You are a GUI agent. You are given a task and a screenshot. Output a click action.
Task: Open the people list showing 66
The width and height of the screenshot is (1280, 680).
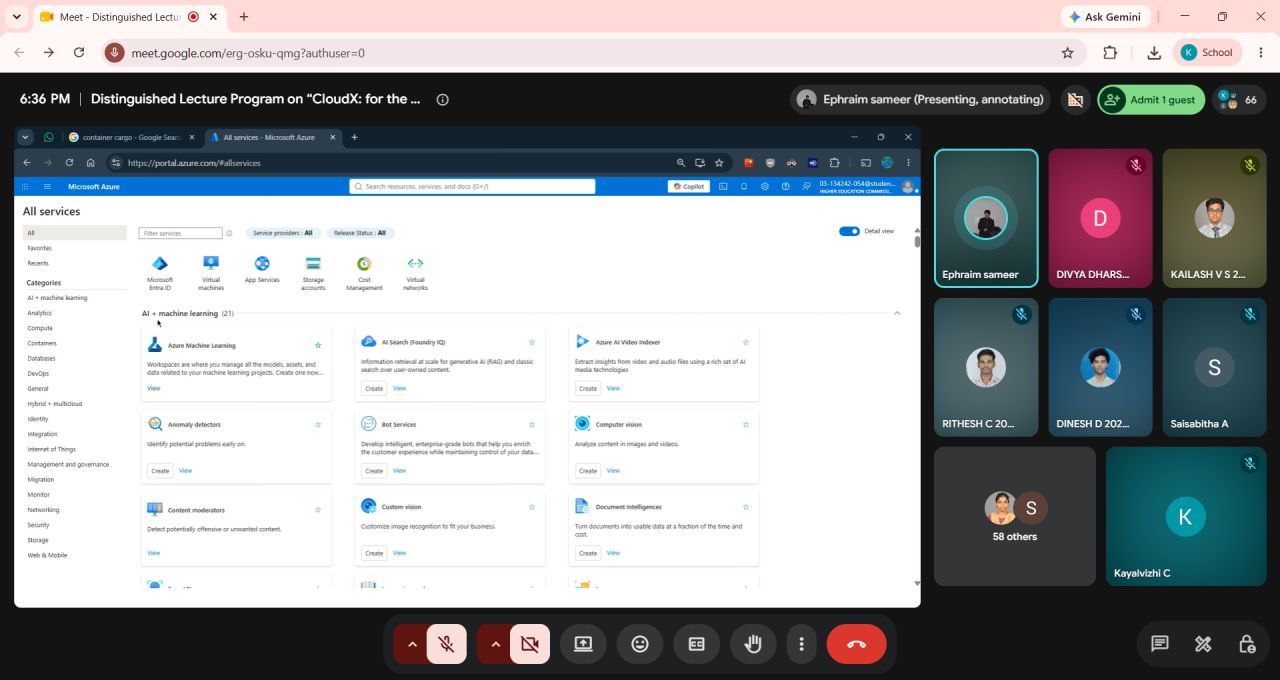(x=1239, y=99)
